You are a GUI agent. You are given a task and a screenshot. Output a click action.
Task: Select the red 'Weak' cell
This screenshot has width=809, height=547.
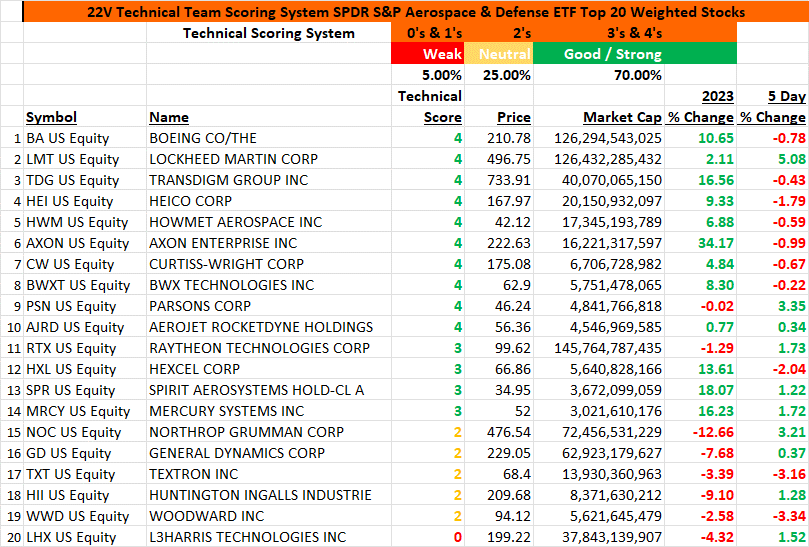pyautogui.click(x=428, y=54)
